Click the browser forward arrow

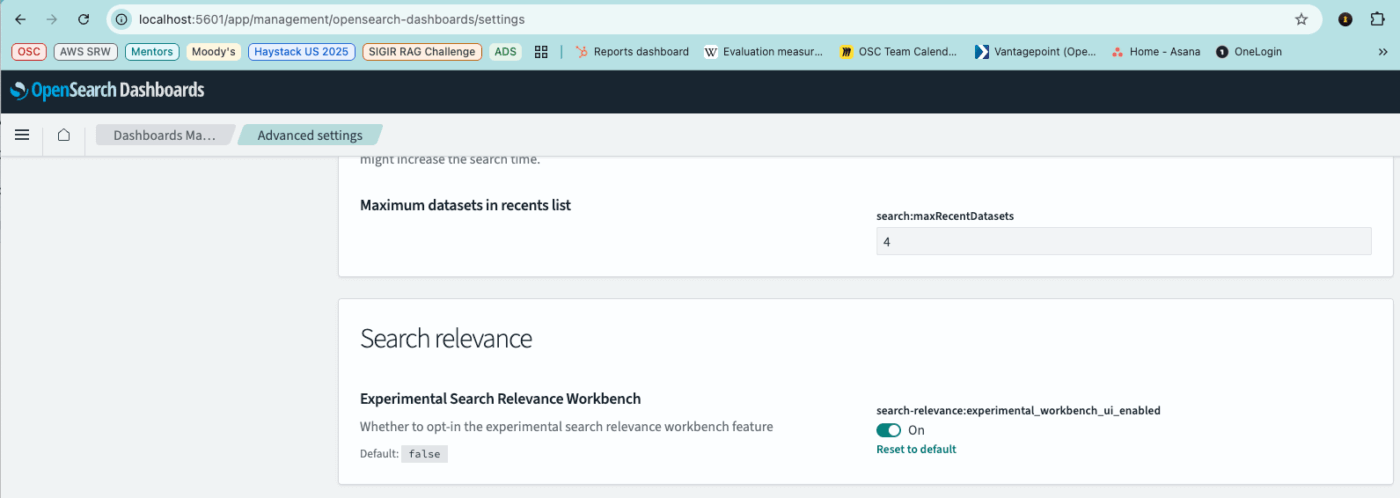[52, 19]
